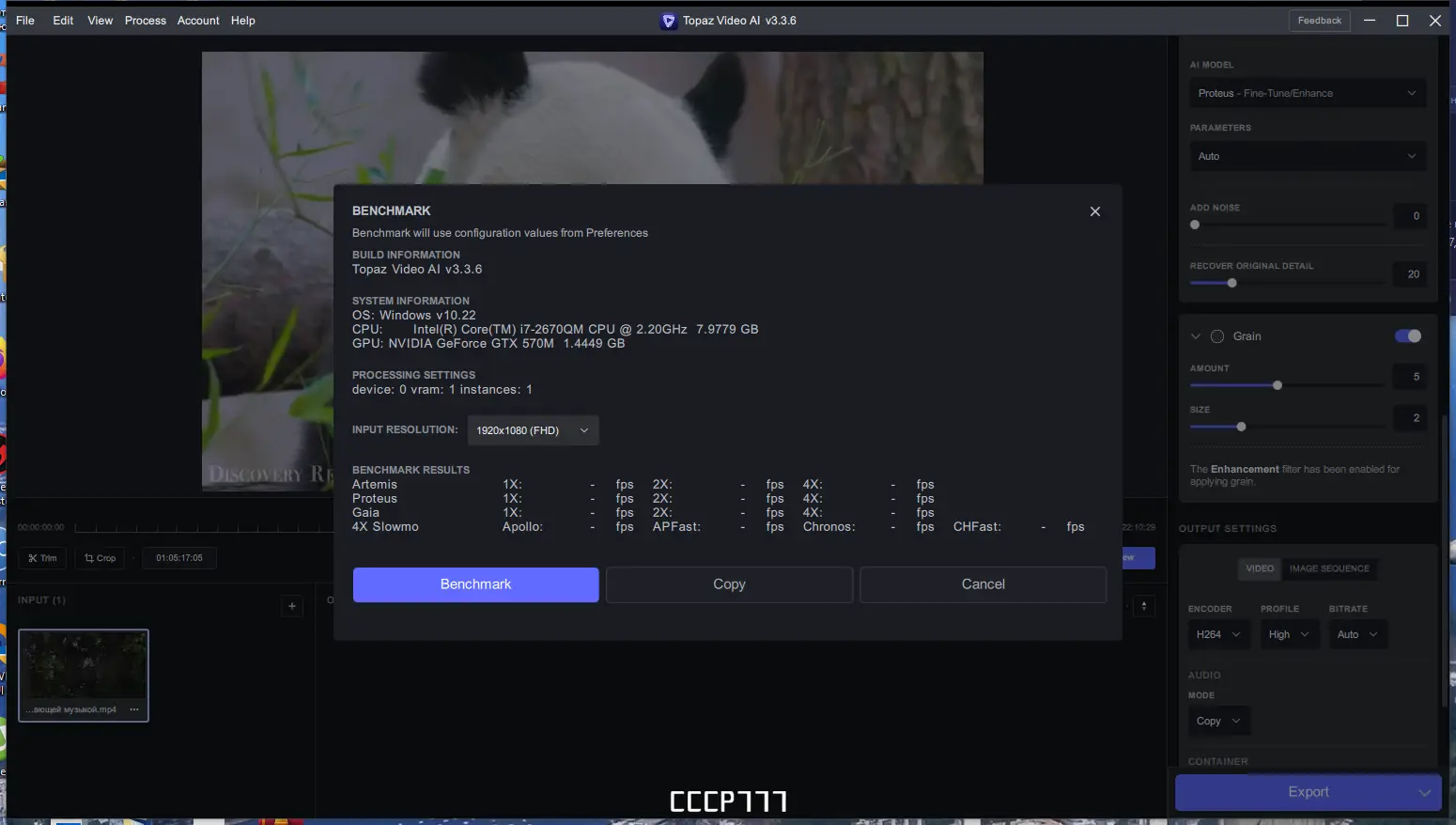Open the Encoder H264 dropdown
The width and height of the screenshot is (1456, 825).
pyautogui.click(x=1218, y=634)
